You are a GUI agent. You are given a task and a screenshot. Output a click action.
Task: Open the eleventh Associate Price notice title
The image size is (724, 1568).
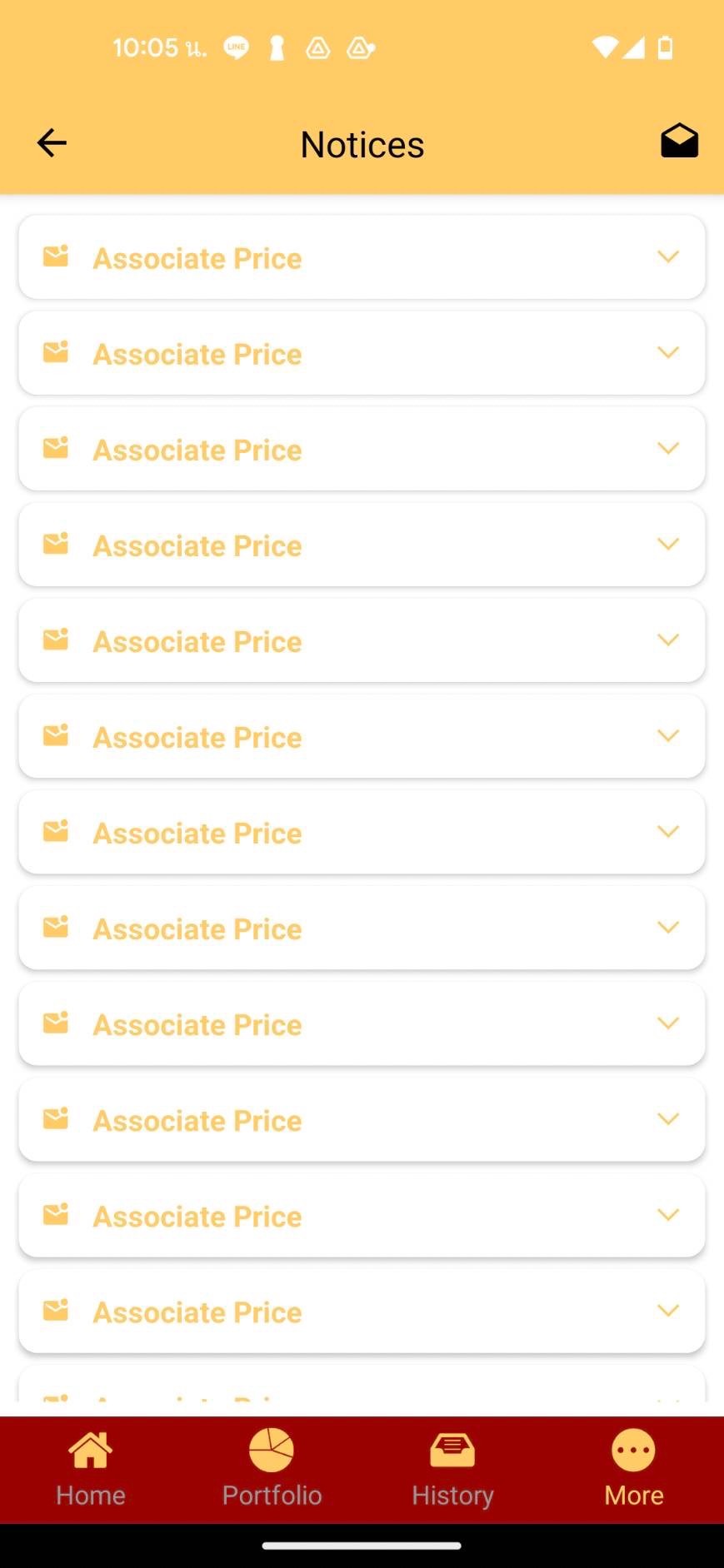tap(197, 1216)
